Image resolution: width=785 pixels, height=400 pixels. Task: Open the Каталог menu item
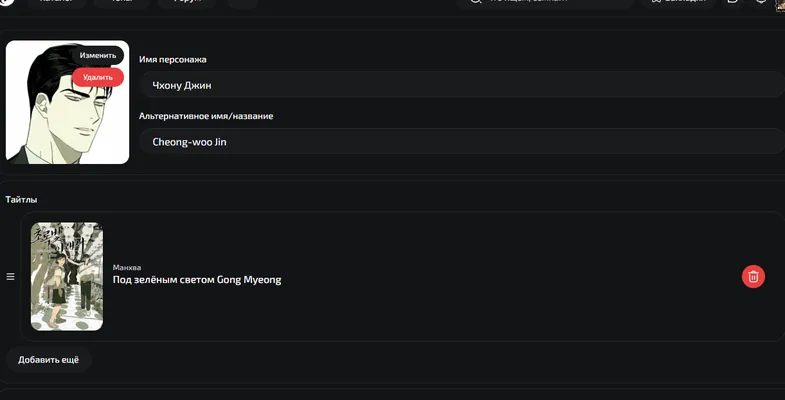click(x=56, y=2)
